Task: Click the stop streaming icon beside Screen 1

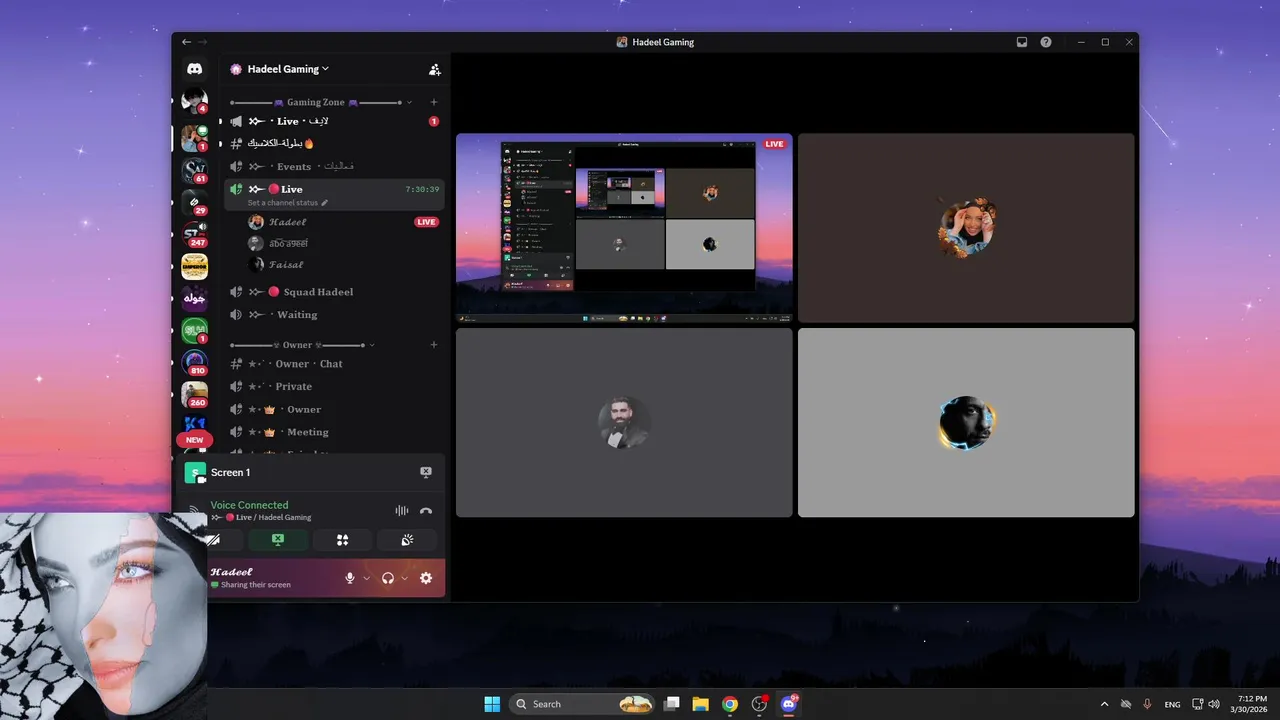Action: click(x=426, y=472)
